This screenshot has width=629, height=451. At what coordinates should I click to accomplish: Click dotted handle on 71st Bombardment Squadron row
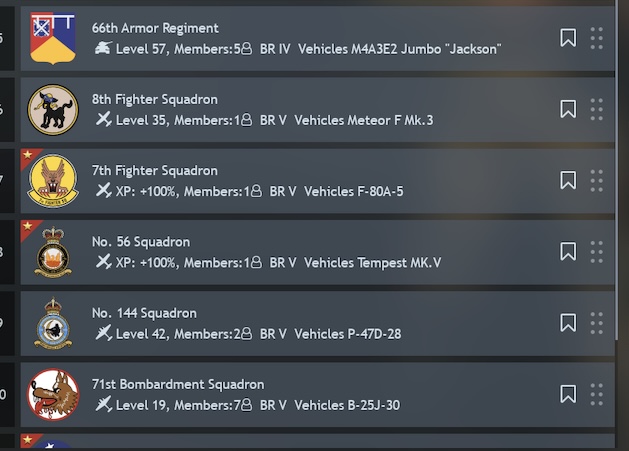(x=597, y=394)
